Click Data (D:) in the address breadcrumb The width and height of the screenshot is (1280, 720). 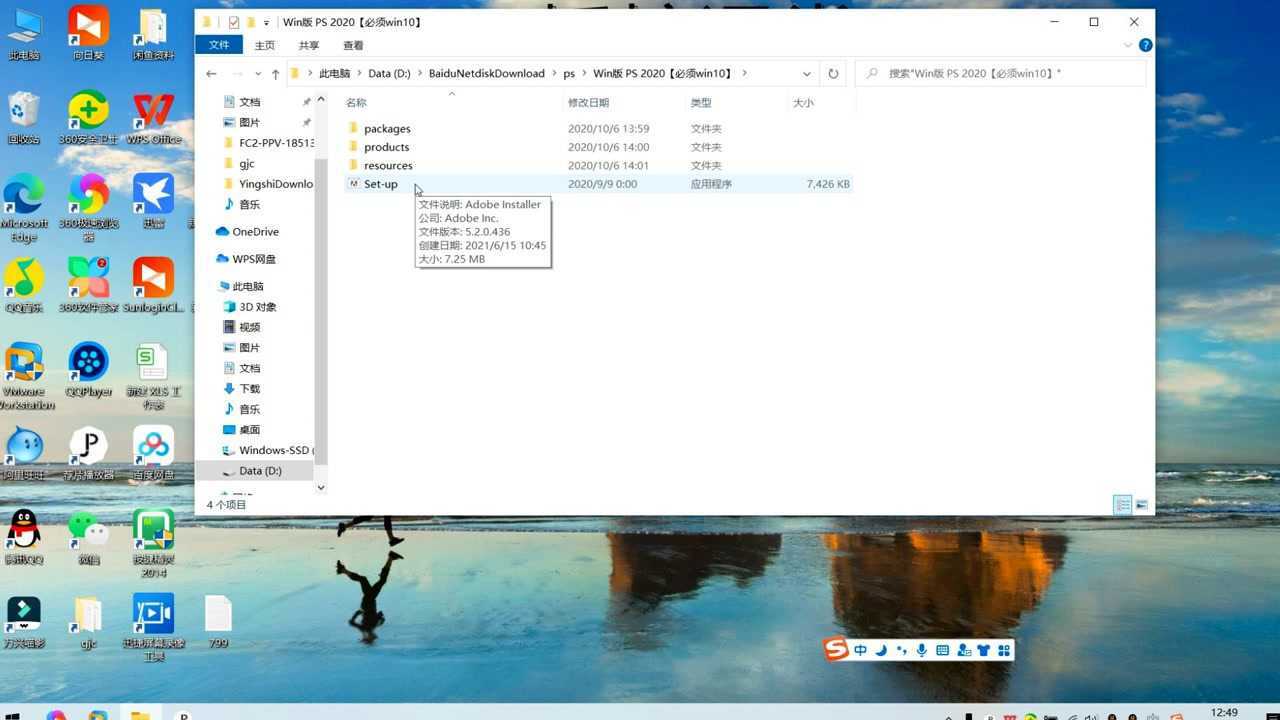pos(389,73)
